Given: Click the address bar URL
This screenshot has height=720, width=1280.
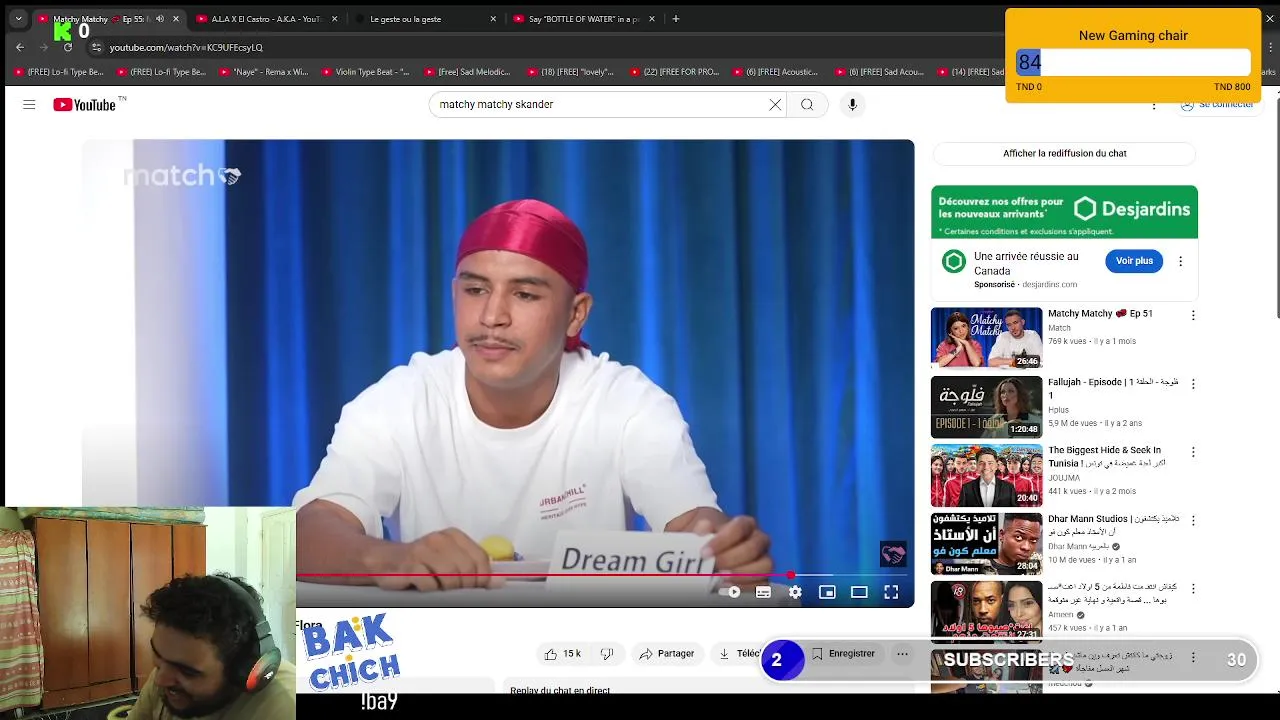Looking at the screenshot, I should (186, 47).
